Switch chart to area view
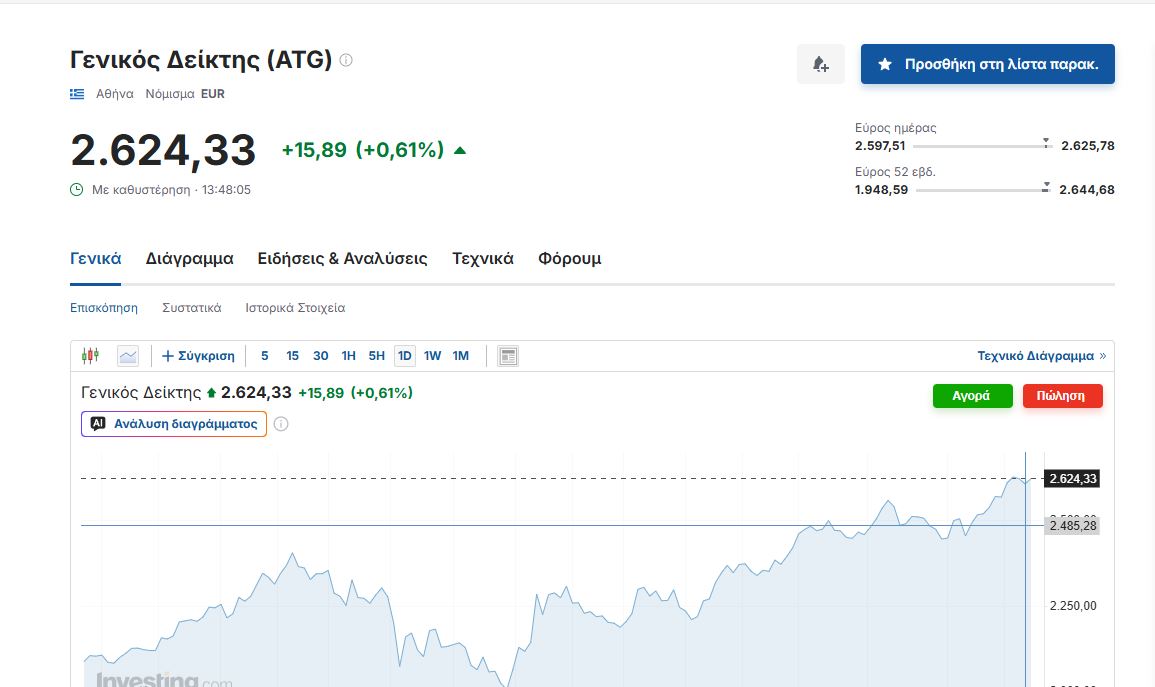The width and height of the screenshot is (1155, 687). click(128, 356)
